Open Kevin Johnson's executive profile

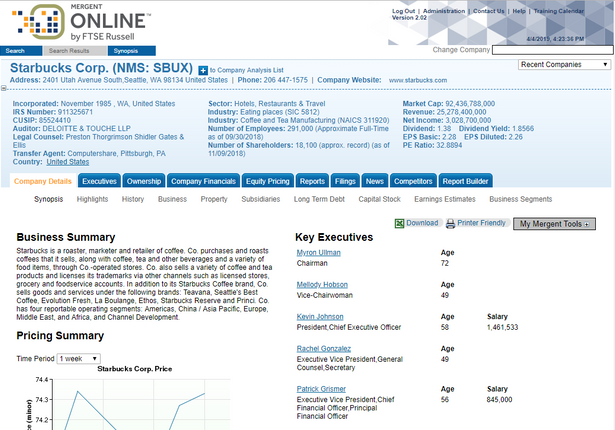click(x=319, y=316)
